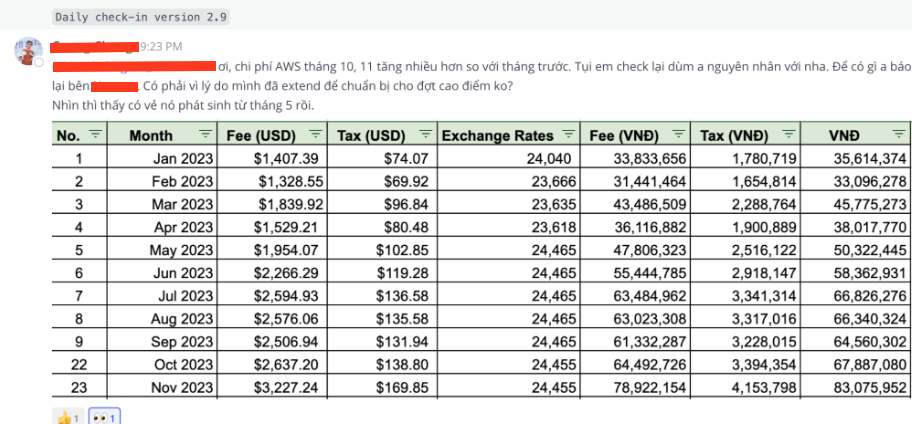The image size is (912, 424).
Task: Open filter icon on Fee (USD) column
Action: coord(315,134)
